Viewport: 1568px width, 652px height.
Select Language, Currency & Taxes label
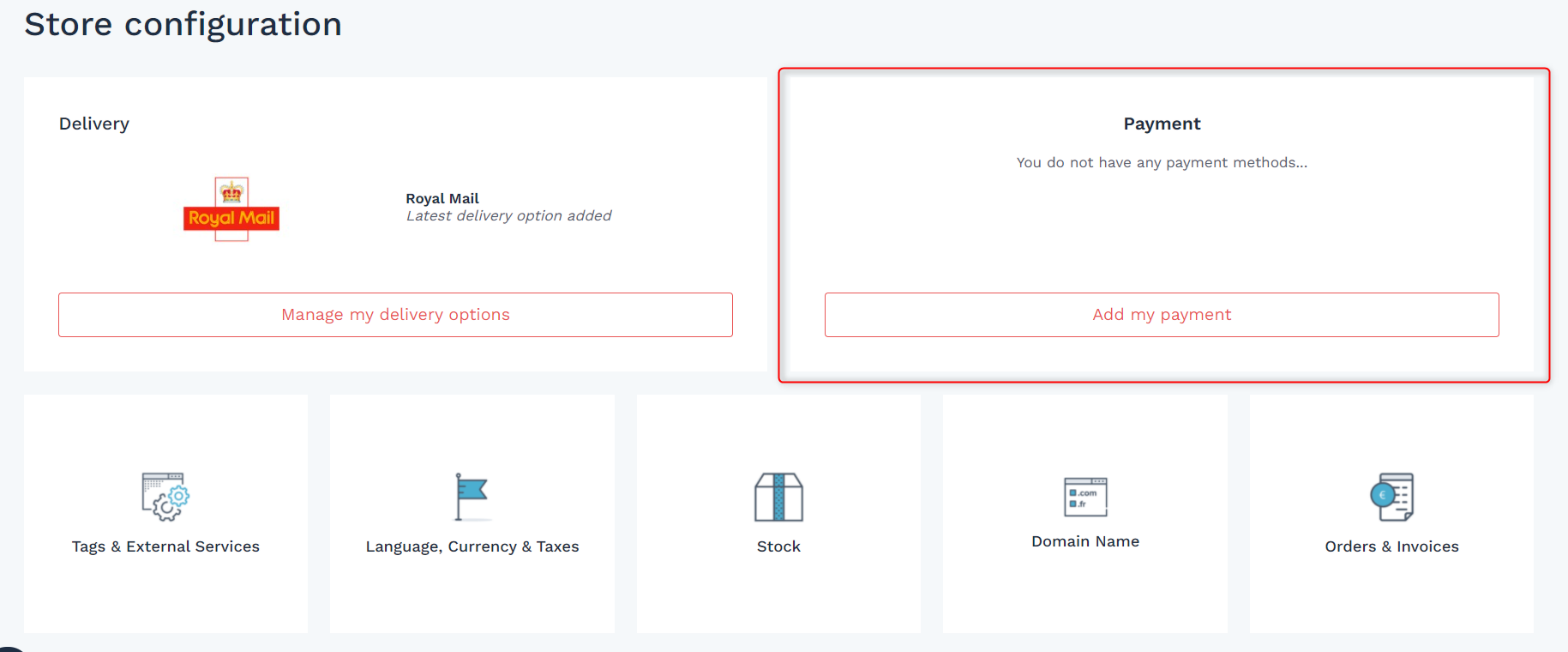472,546
